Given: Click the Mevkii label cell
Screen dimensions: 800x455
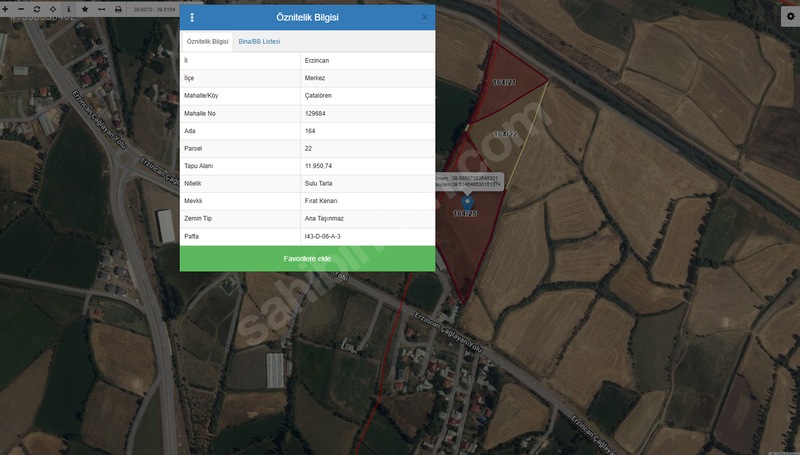Looking at the screenshot, I should [x=240, y=201].
